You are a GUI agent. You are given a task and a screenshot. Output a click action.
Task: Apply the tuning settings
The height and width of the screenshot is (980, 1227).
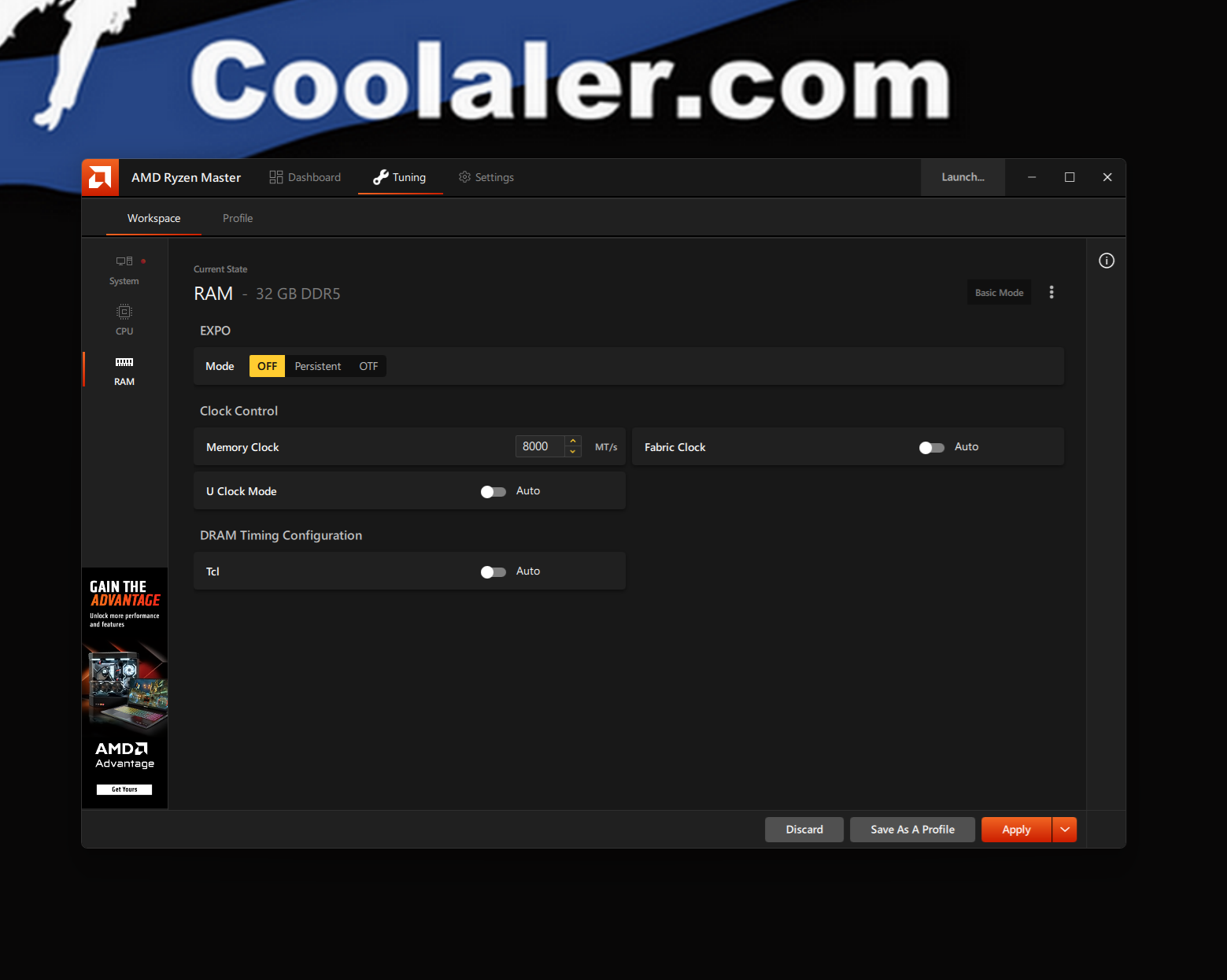tap(1016, 830)
